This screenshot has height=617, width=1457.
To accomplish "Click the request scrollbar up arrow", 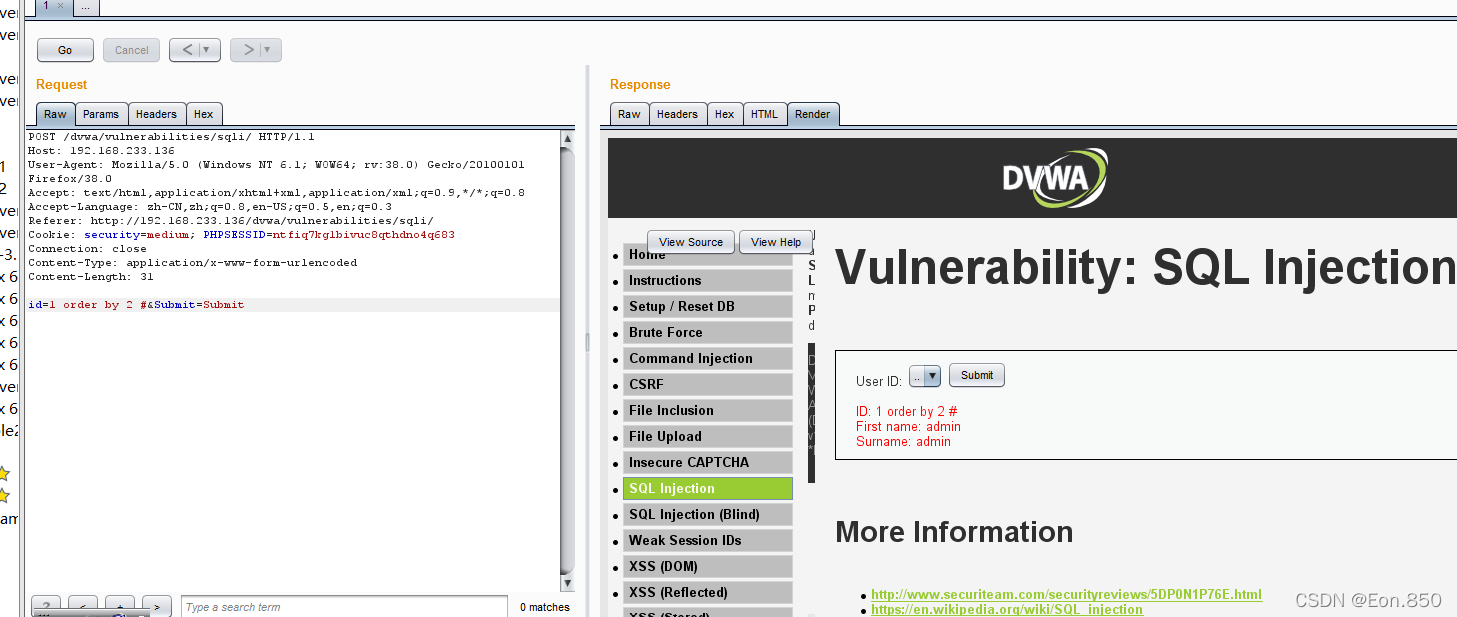I will point(568,138).
